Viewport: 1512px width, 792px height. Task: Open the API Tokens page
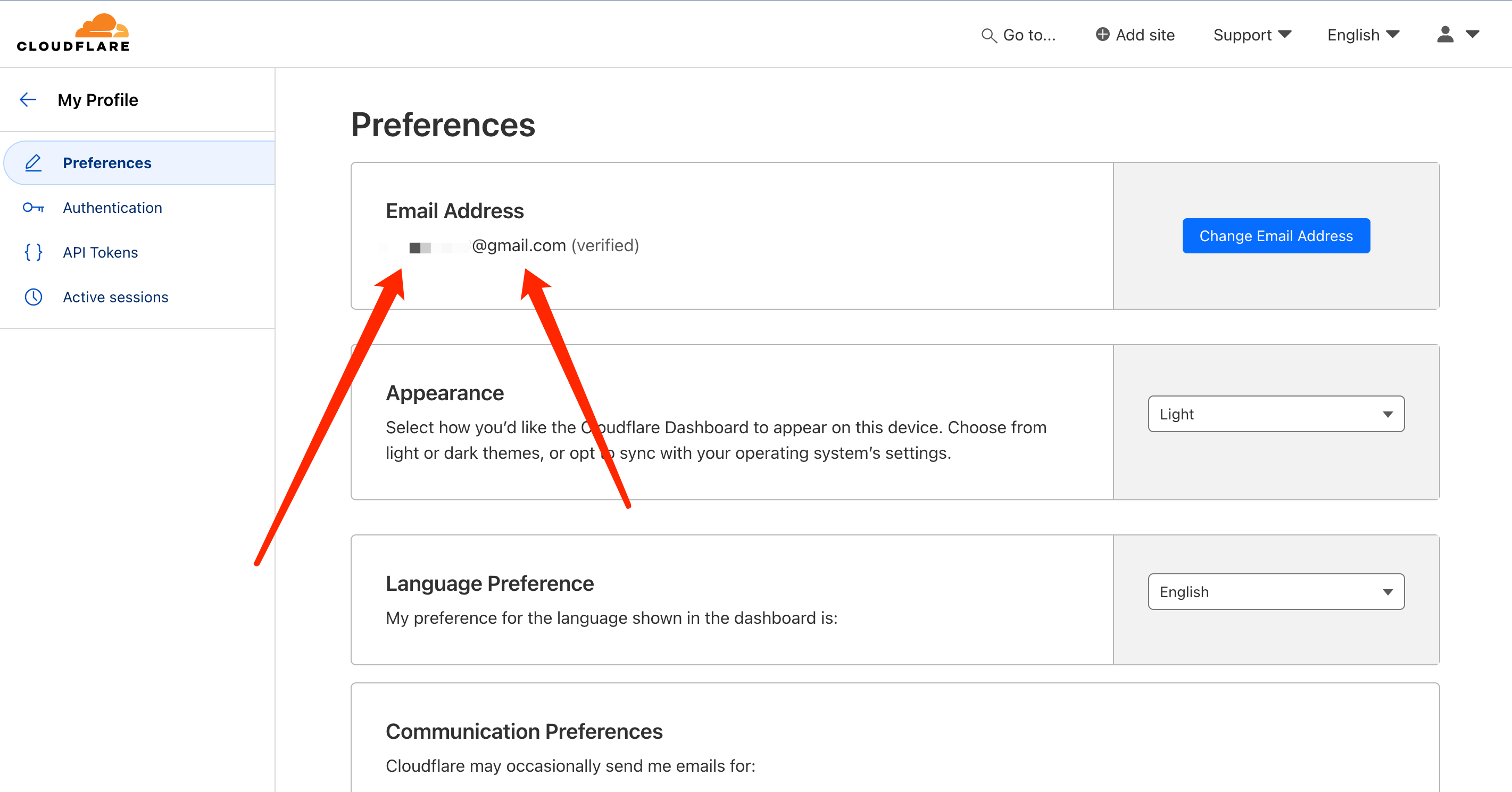101,252
